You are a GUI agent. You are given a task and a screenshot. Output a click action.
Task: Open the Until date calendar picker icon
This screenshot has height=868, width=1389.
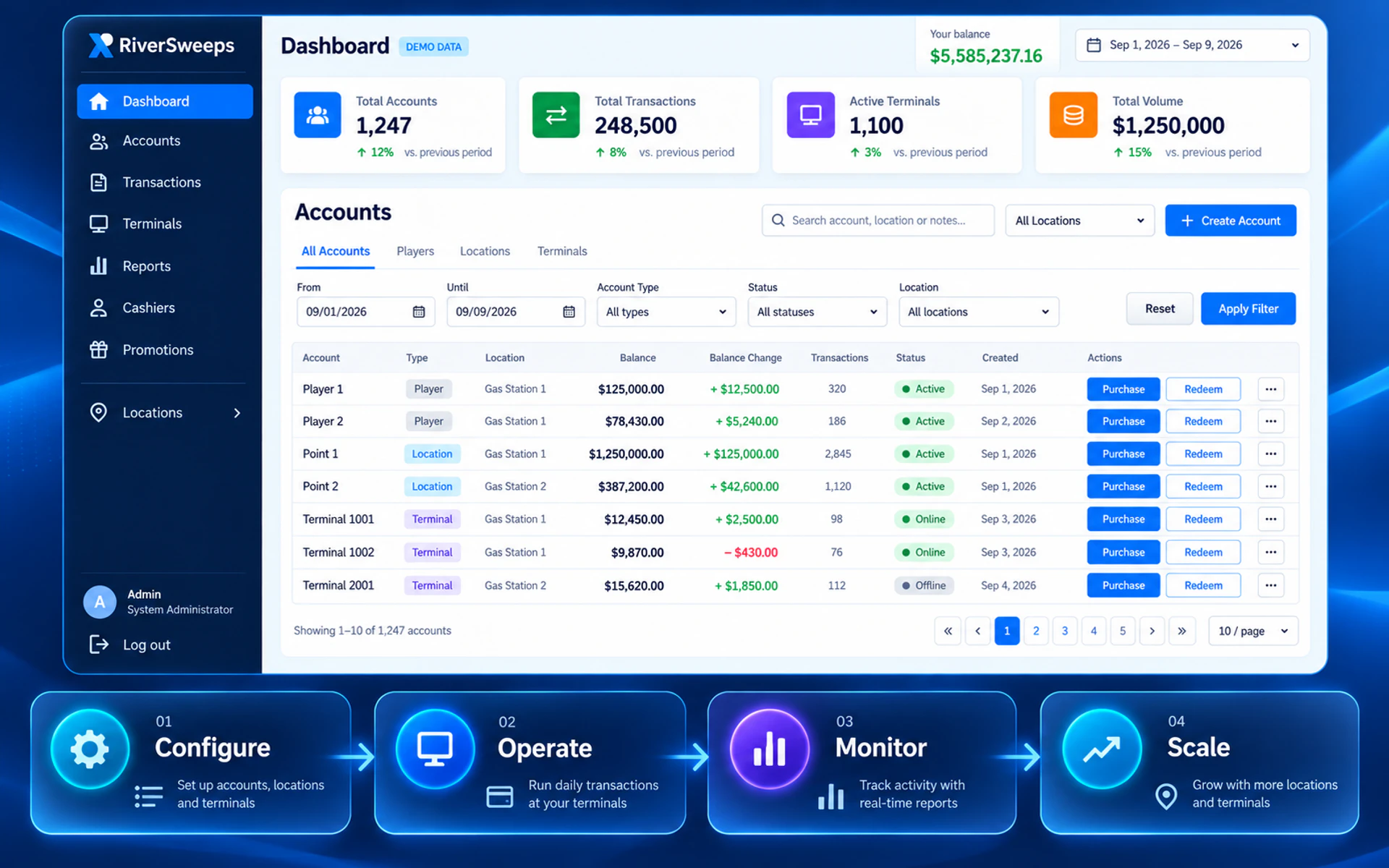tap(569, 312)
